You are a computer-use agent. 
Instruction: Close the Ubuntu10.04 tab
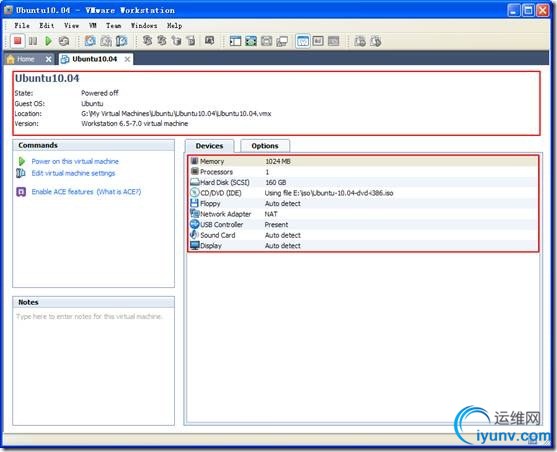click(127, 59)
